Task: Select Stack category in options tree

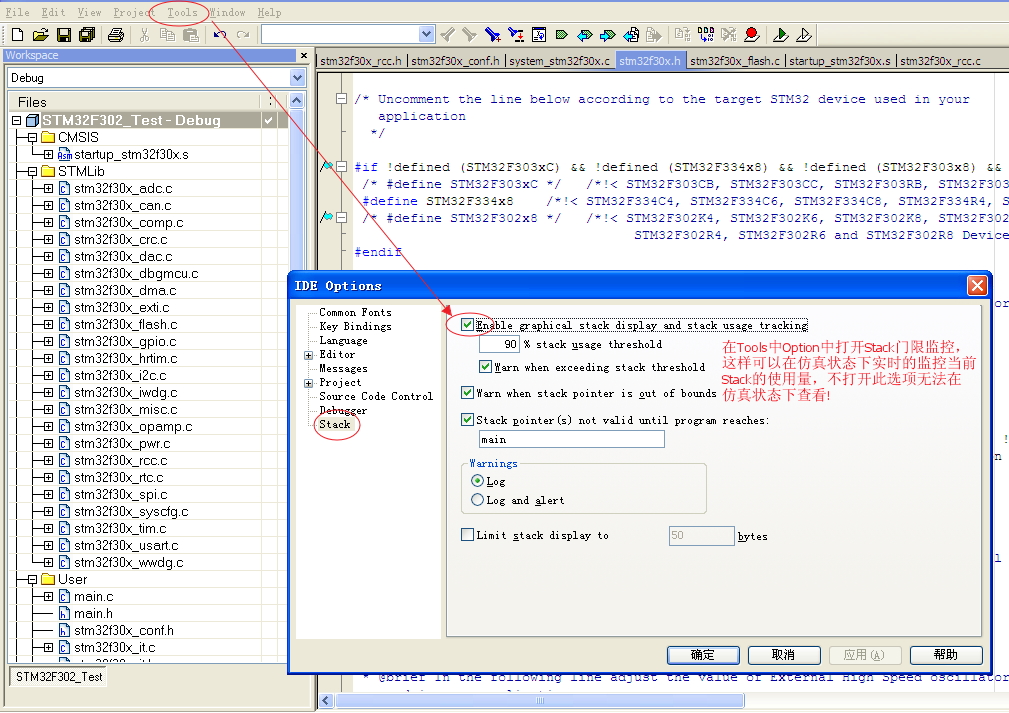Action: coord(335,425)
